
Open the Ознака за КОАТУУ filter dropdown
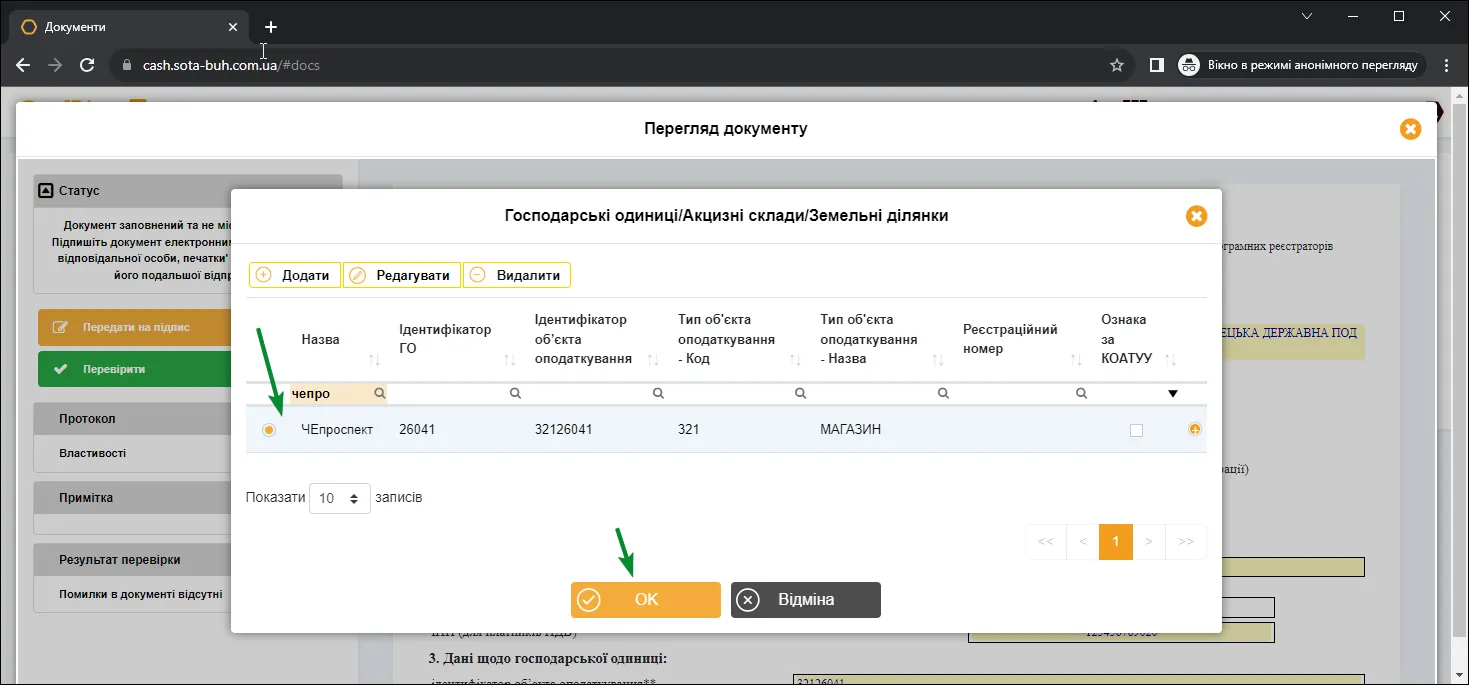1173,394
